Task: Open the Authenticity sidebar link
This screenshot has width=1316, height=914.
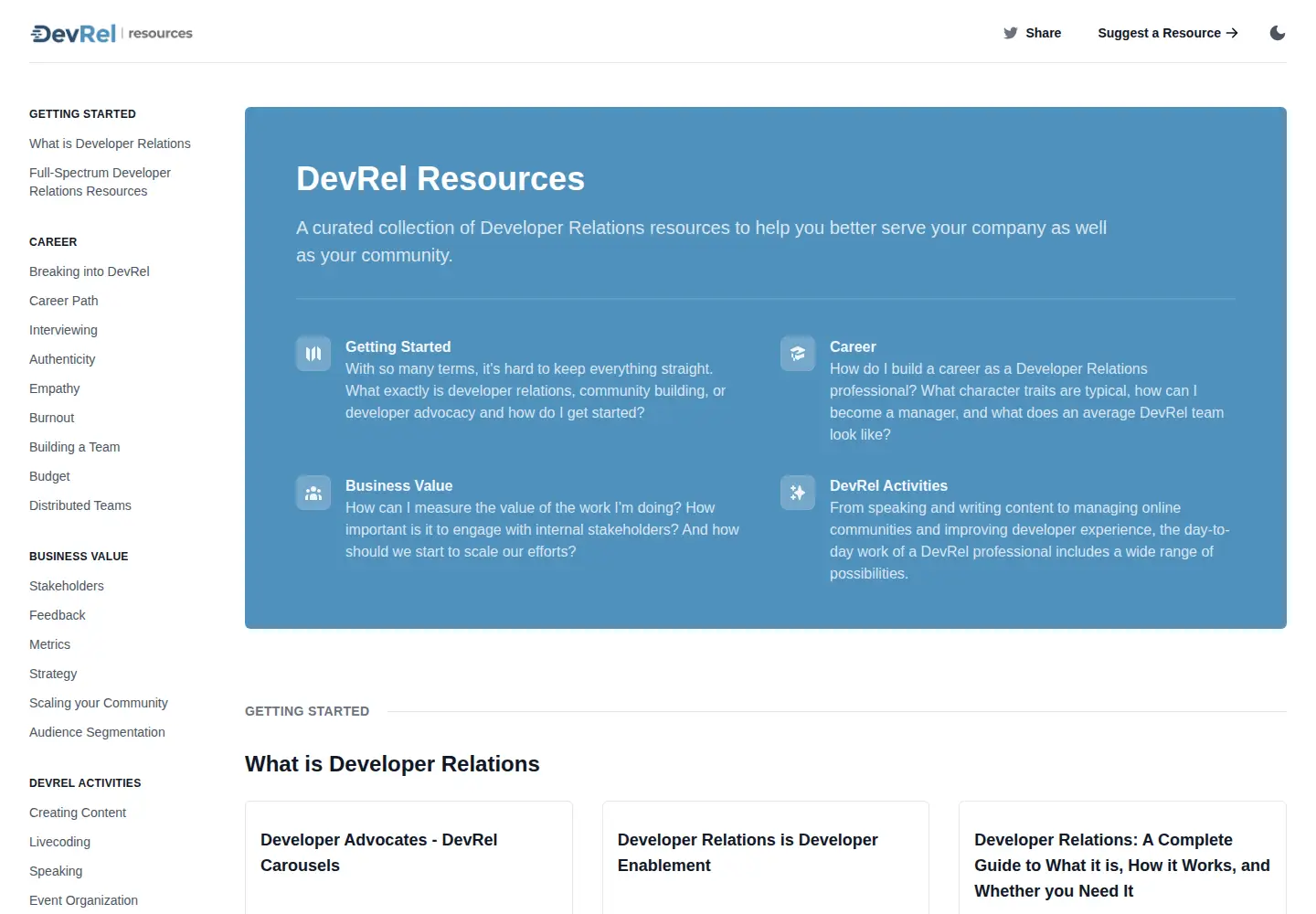Action: coord(62,359)
